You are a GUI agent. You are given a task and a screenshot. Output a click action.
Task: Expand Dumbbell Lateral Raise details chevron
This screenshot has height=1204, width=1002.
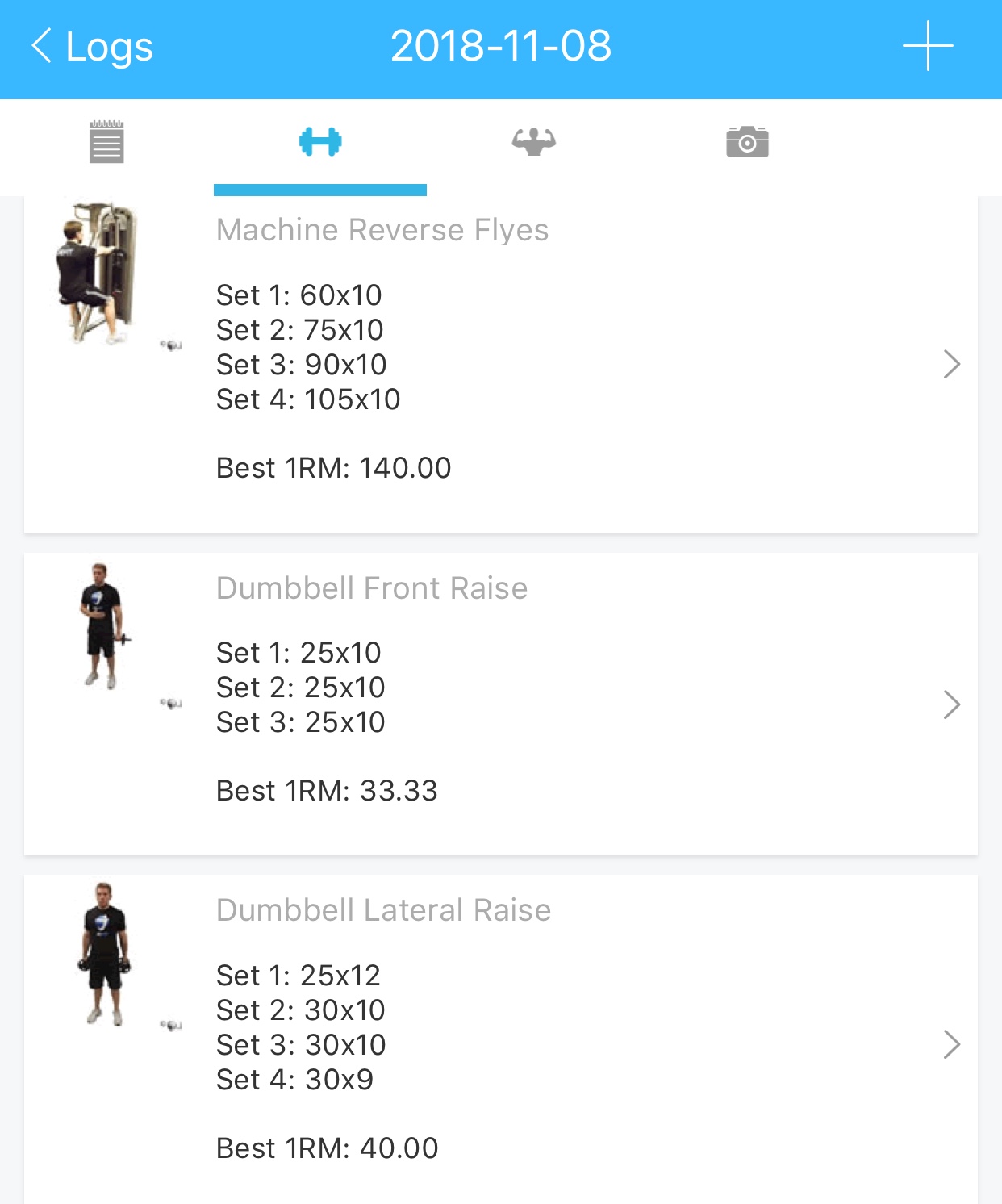(951, 1044)
